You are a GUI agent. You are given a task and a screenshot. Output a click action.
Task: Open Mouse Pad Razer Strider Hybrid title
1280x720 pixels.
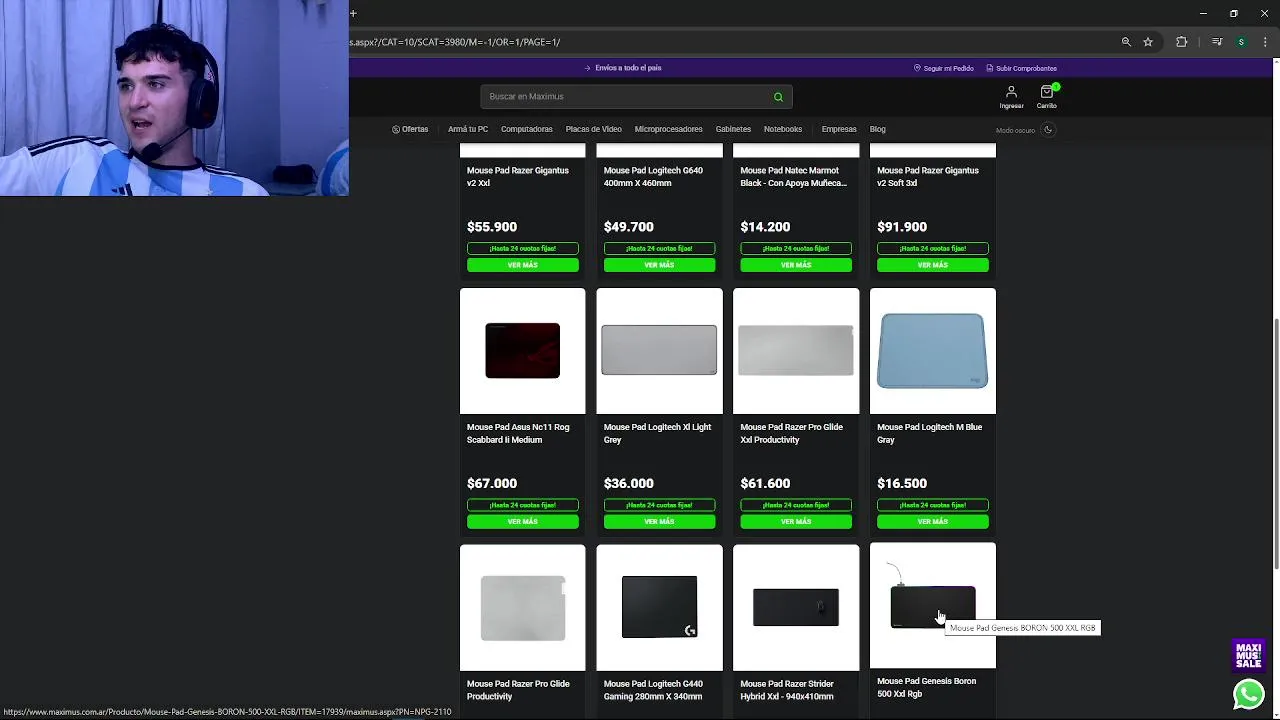787,690
